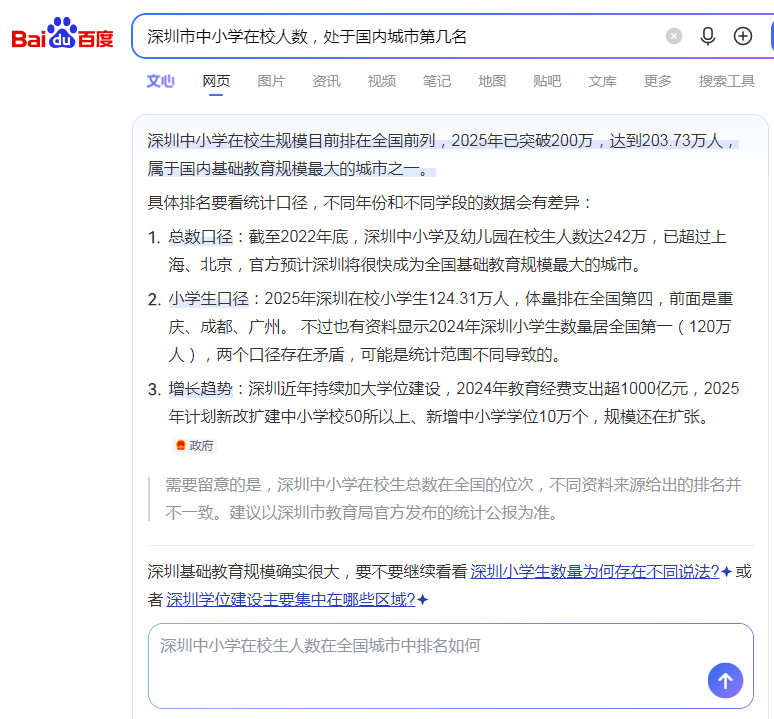Open 搜索工具 options
Screen dimensions: 774x719
(x=727, y=81)
